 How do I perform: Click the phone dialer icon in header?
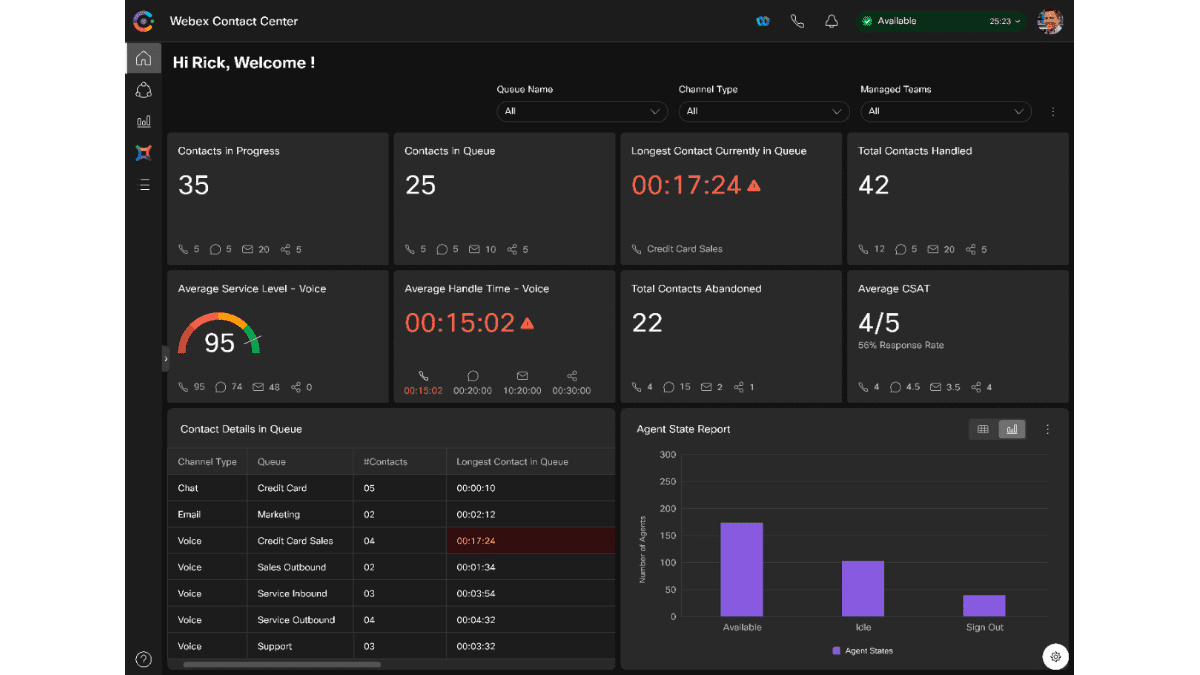797,21
